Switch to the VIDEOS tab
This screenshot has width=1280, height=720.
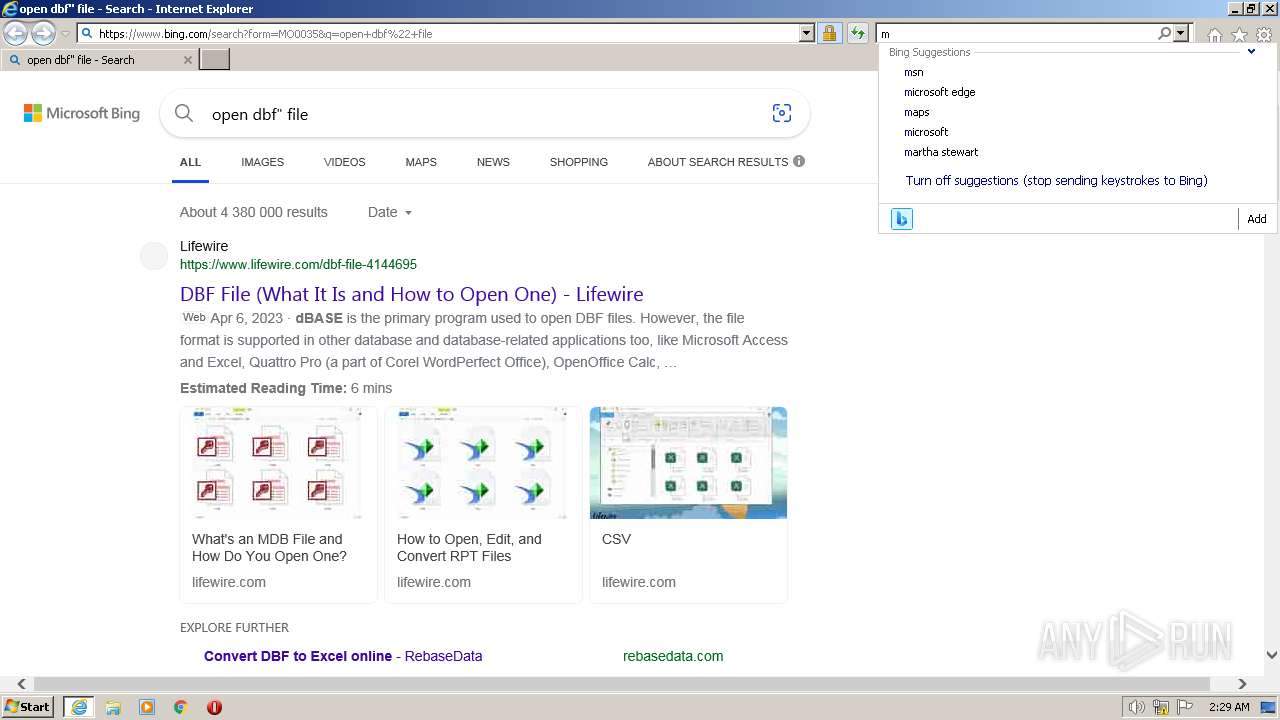click(344, 162)
